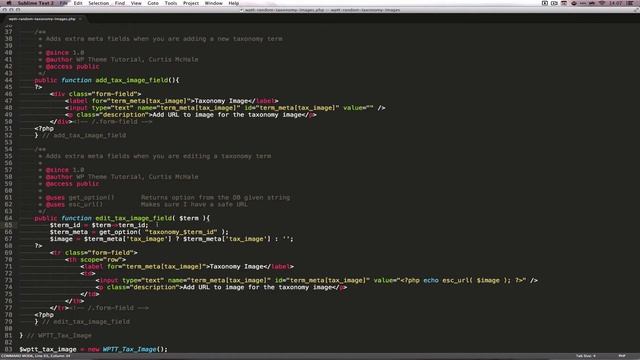Click the '<?php' tag on line 51

(44, 129)
